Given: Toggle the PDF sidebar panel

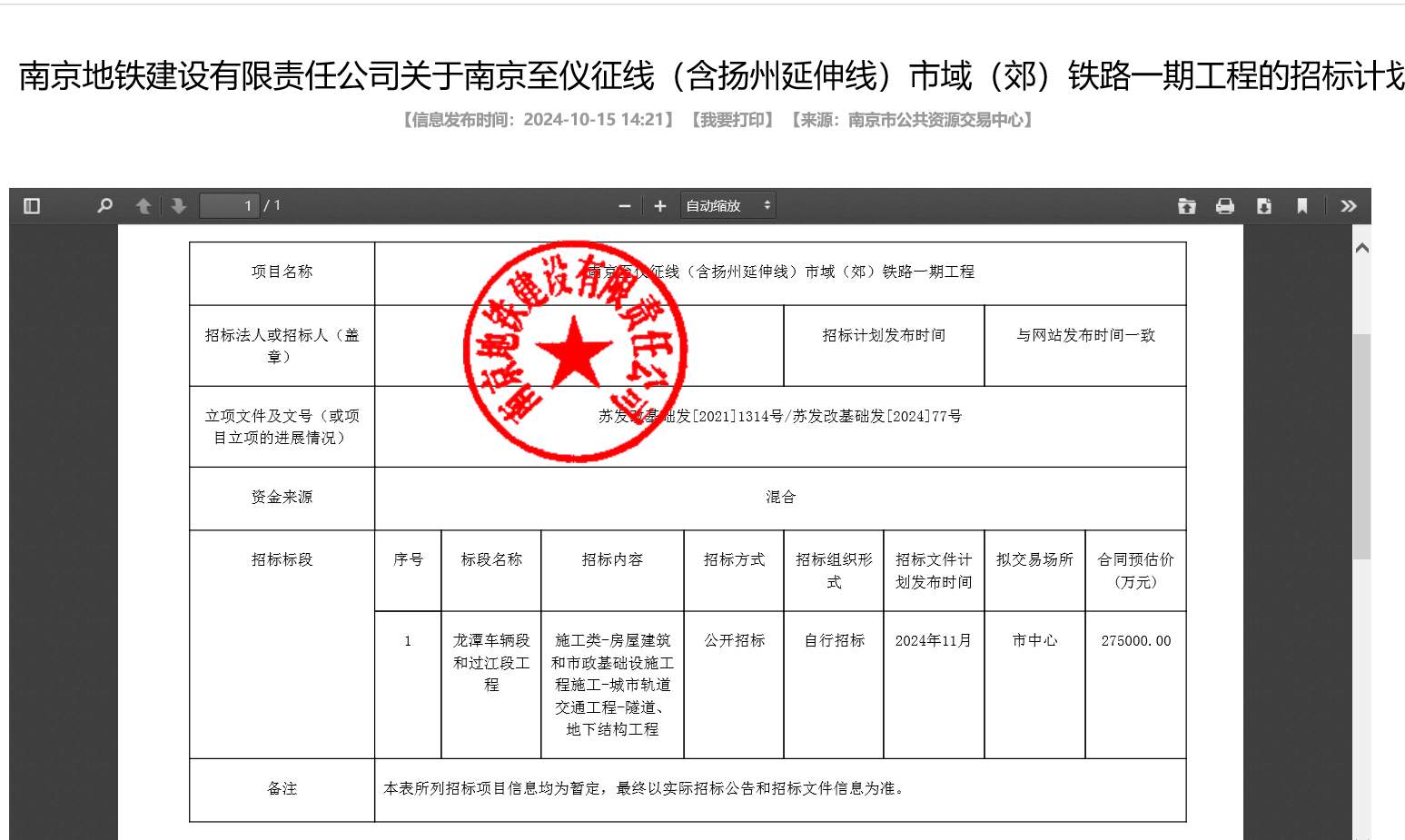Looking at the screenshot, I should click(32, 206).
